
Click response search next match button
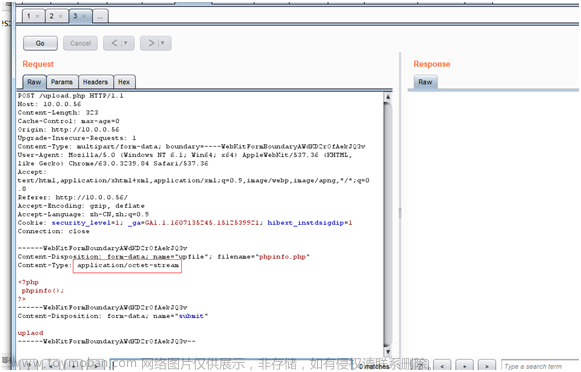487,366
